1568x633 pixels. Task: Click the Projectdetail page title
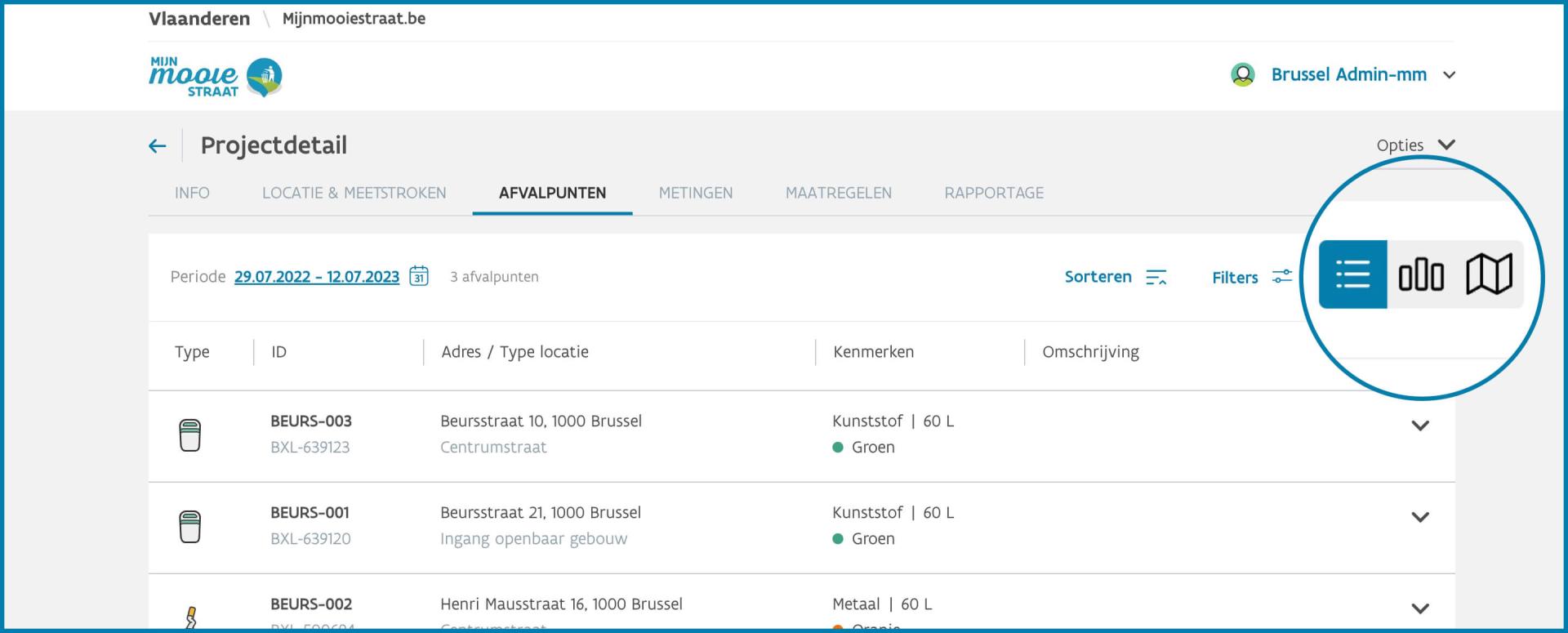click(274, 145)
